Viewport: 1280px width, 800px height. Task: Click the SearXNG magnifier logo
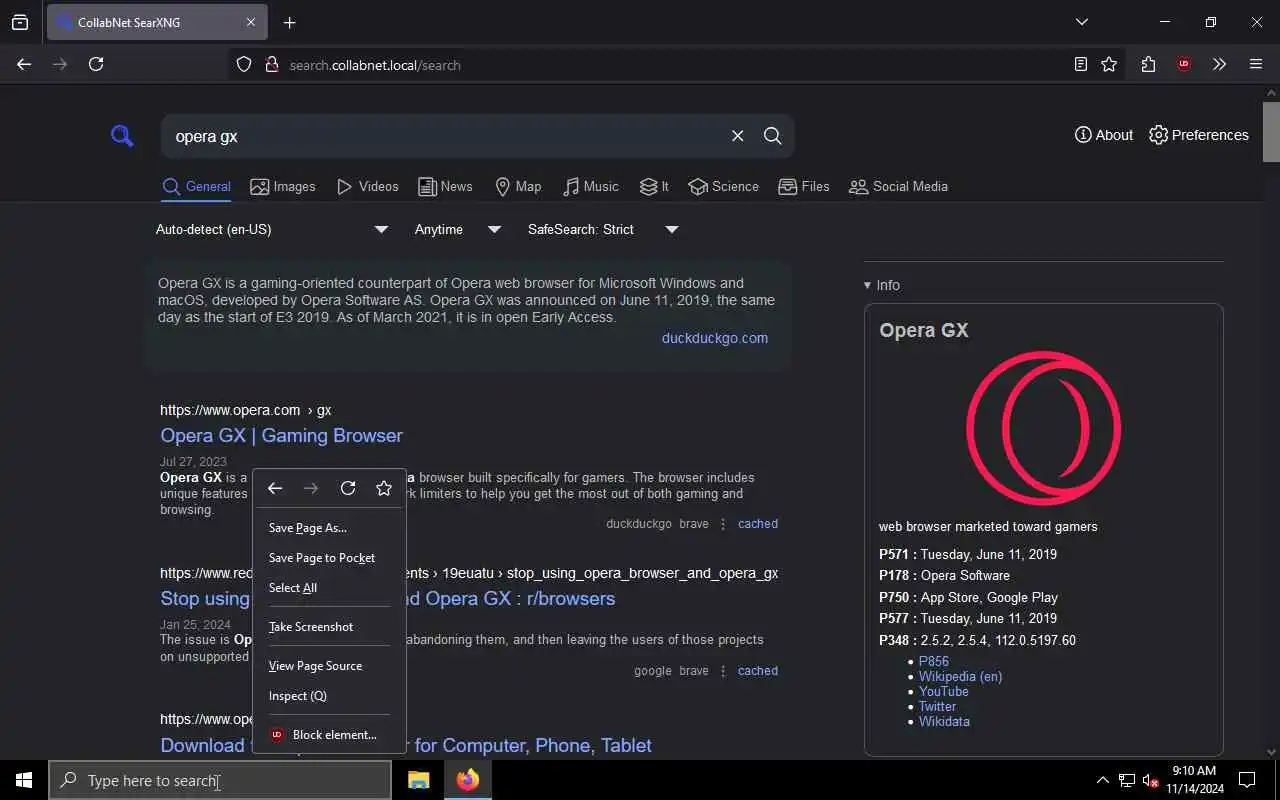[x=122, y=136]
